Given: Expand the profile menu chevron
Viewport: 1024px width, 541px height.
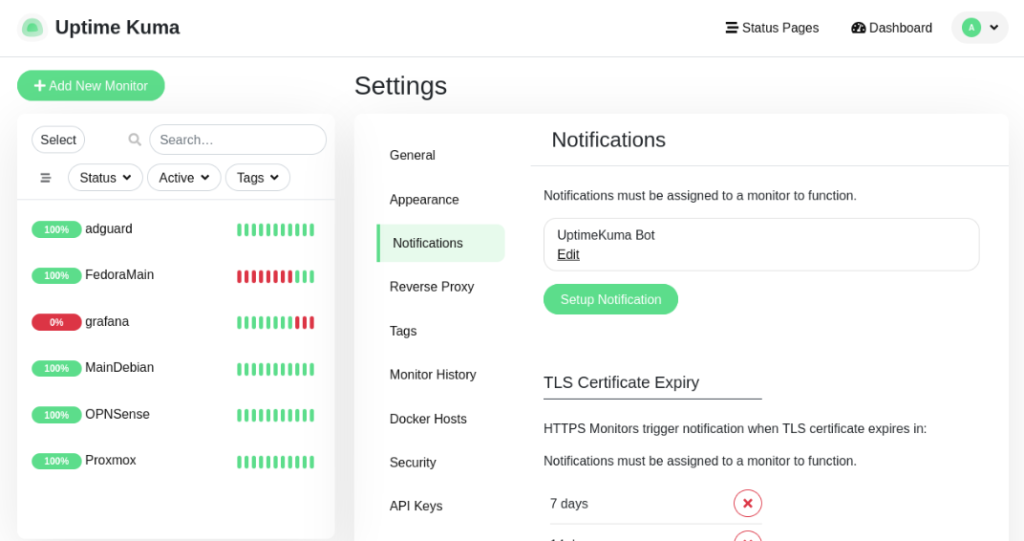Looking at the screenshot, I should click(x=994, y=28).
